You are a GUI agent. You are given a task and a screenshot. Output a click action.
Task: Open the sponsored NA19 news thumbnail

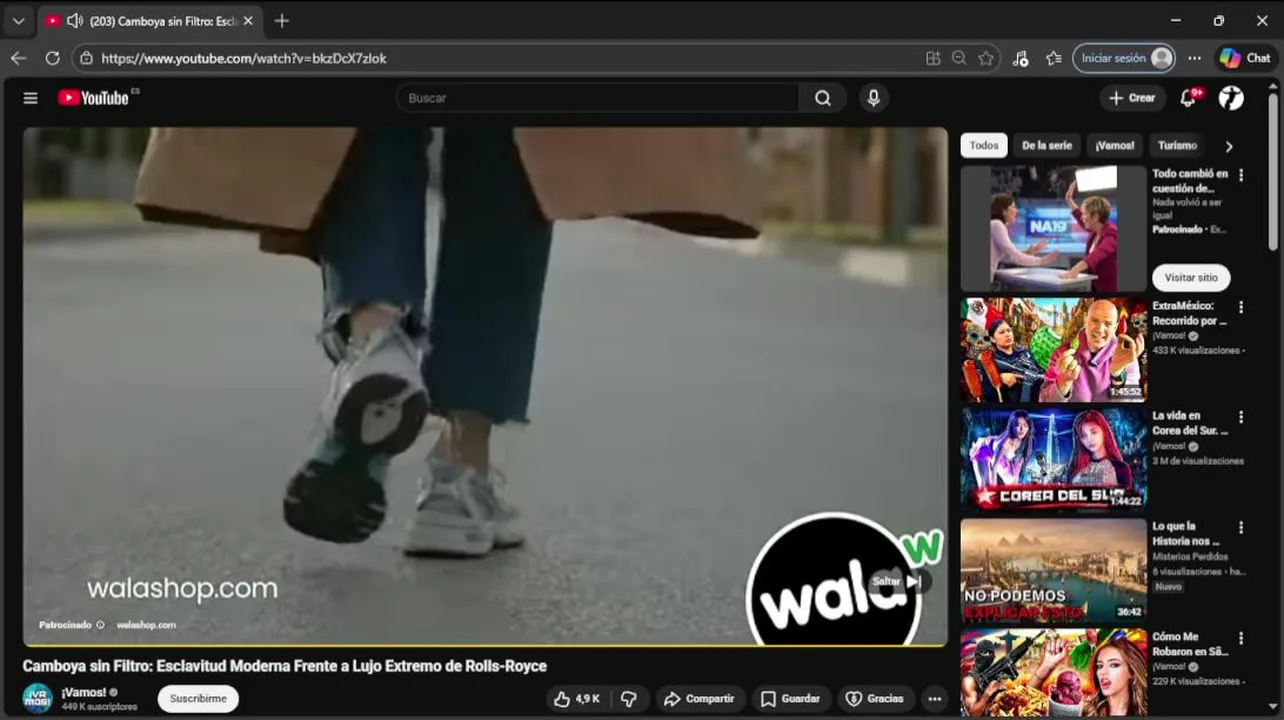(x=1053, y=229)
